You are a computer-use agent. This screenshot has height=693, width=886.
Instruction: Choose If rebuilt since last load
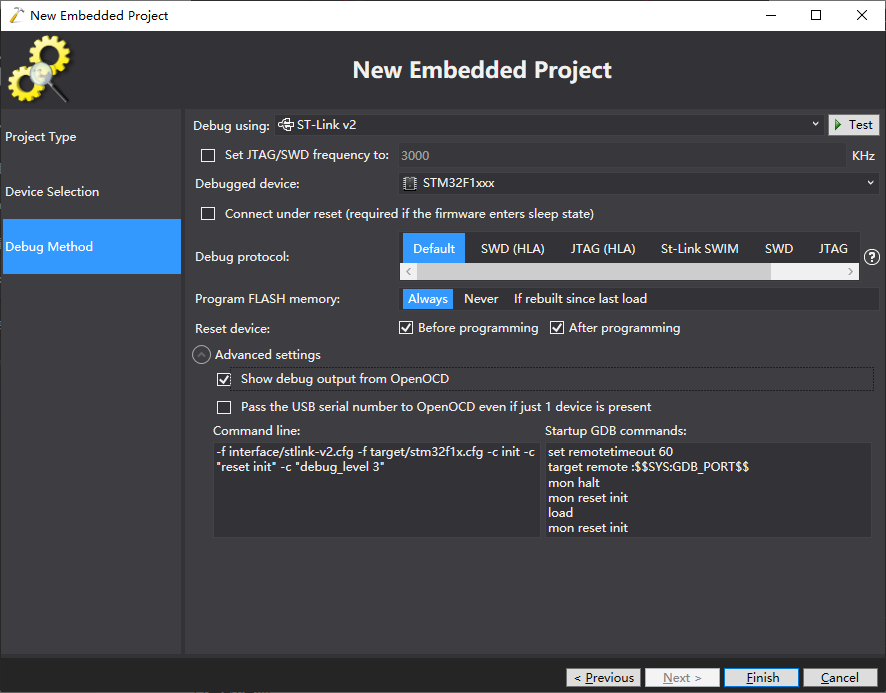tap(580, 299)
